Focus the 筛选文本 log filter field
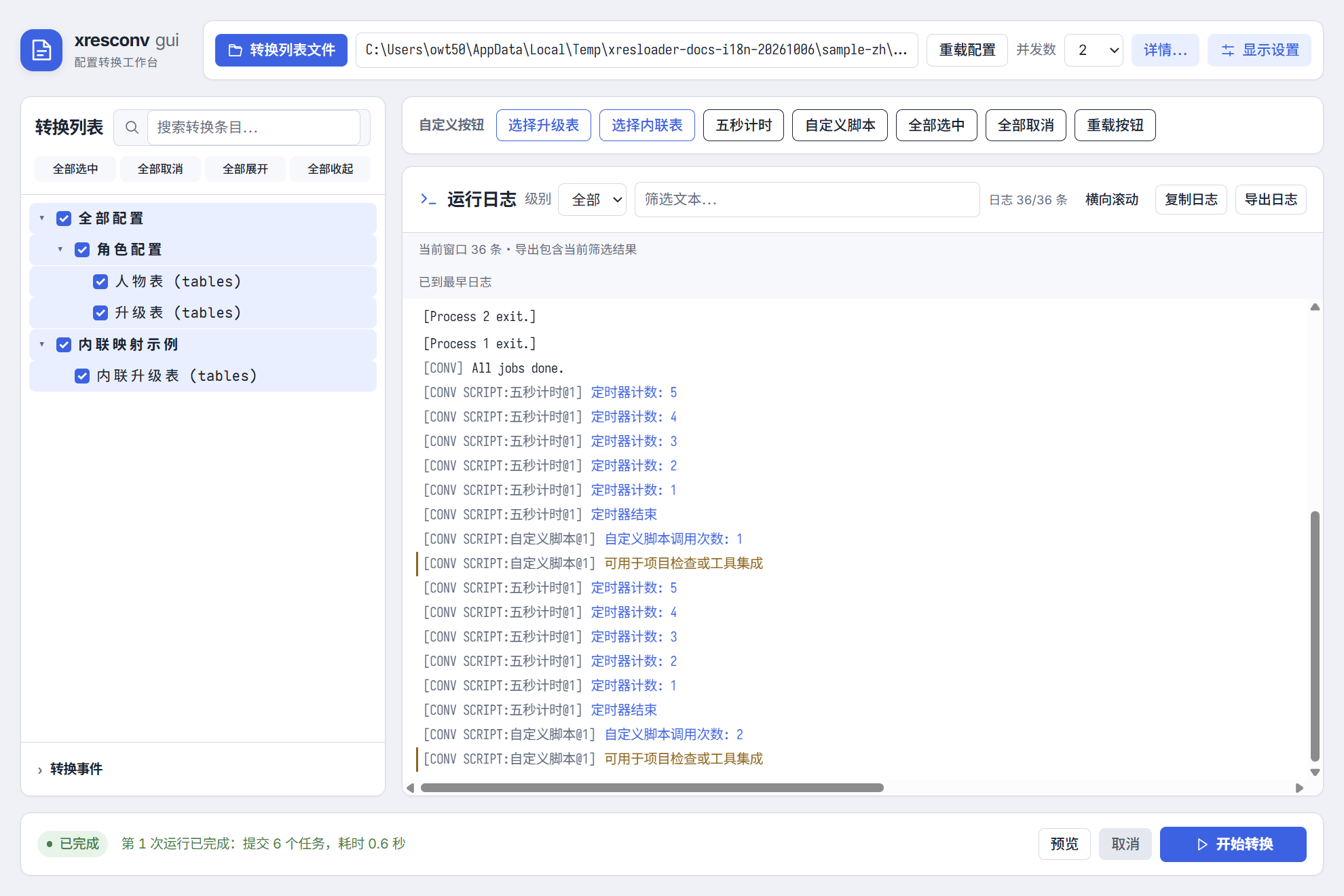1344x896 pixels. pyautogui.click(x=807, y=200)
